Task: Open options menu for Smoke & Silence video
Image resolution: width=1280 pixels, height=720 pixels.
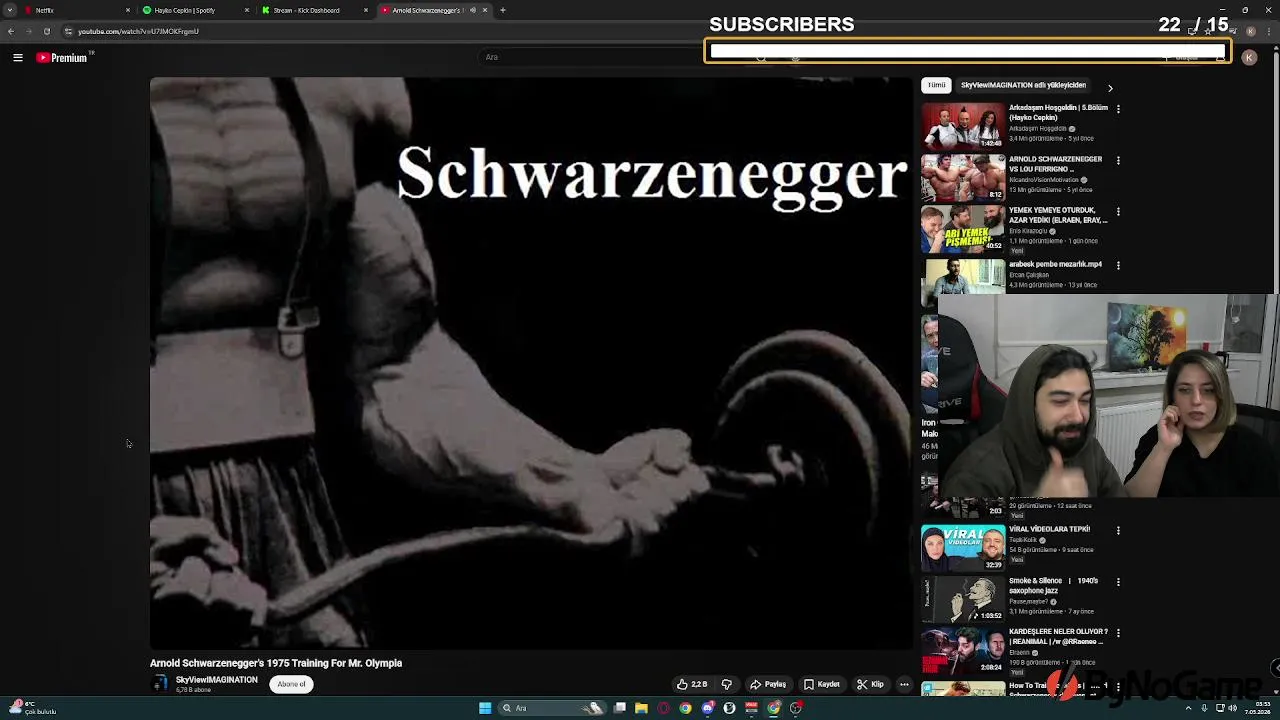Action: (x=1118, y=582)
